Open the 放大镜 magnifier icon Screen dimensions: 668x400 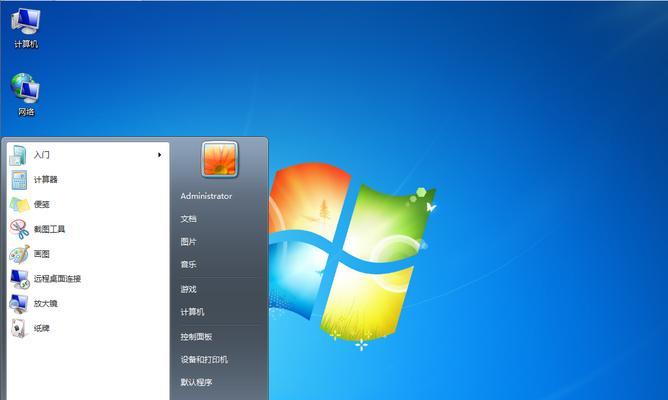(x=19, y=304)
